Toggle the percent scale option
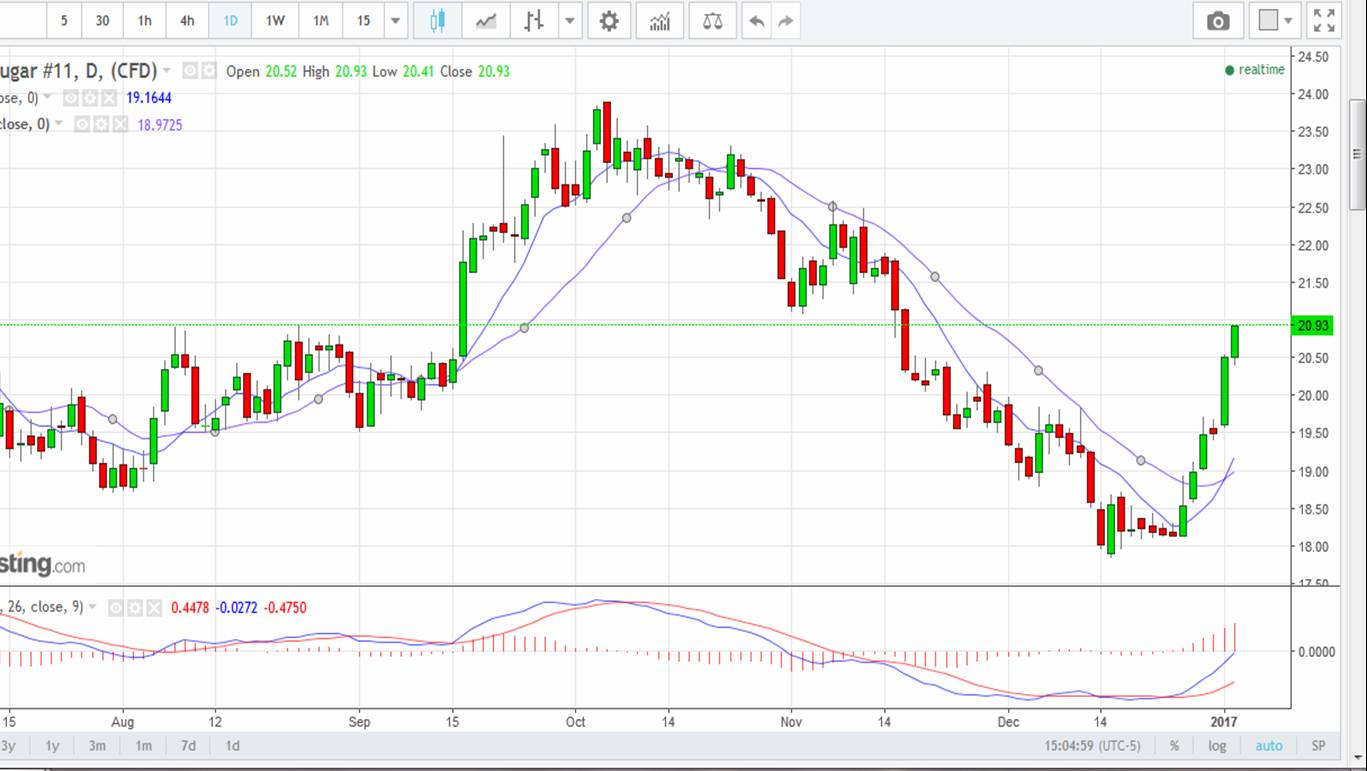The image size is (1367, 771). tap(1174, 746)
